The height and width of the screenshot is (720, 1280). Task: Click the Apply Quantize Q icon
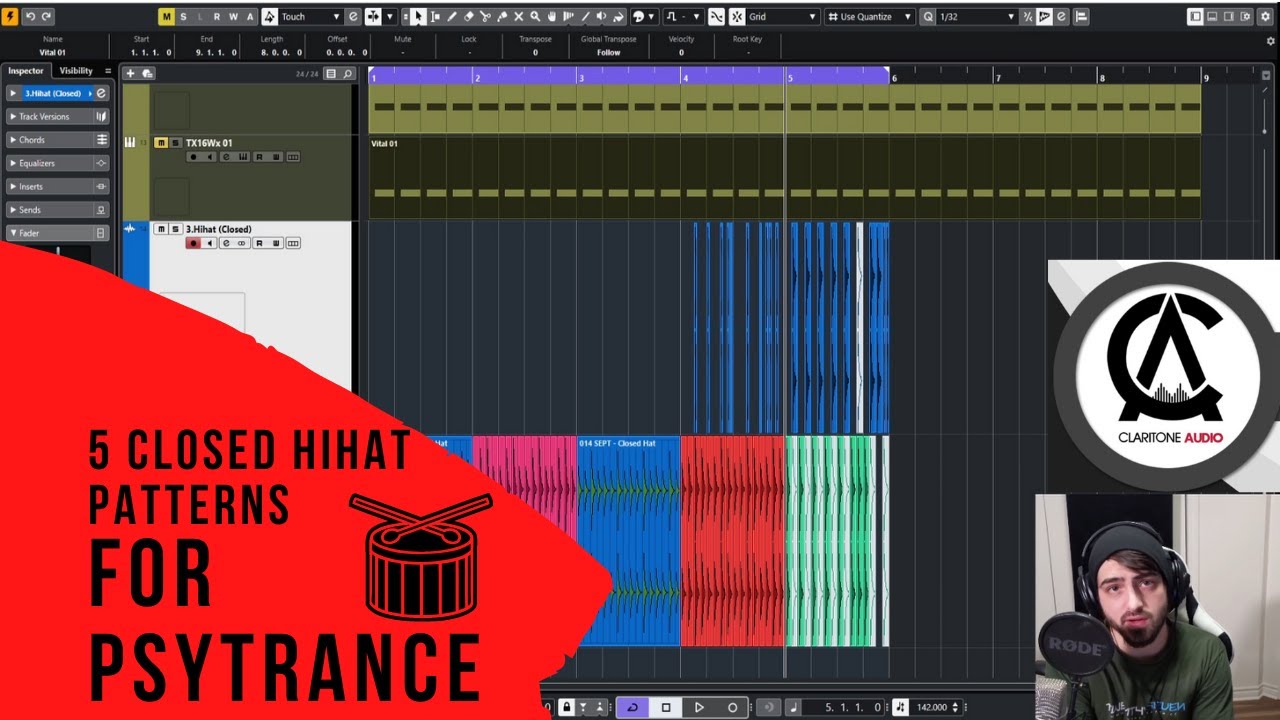pos(928,17)
